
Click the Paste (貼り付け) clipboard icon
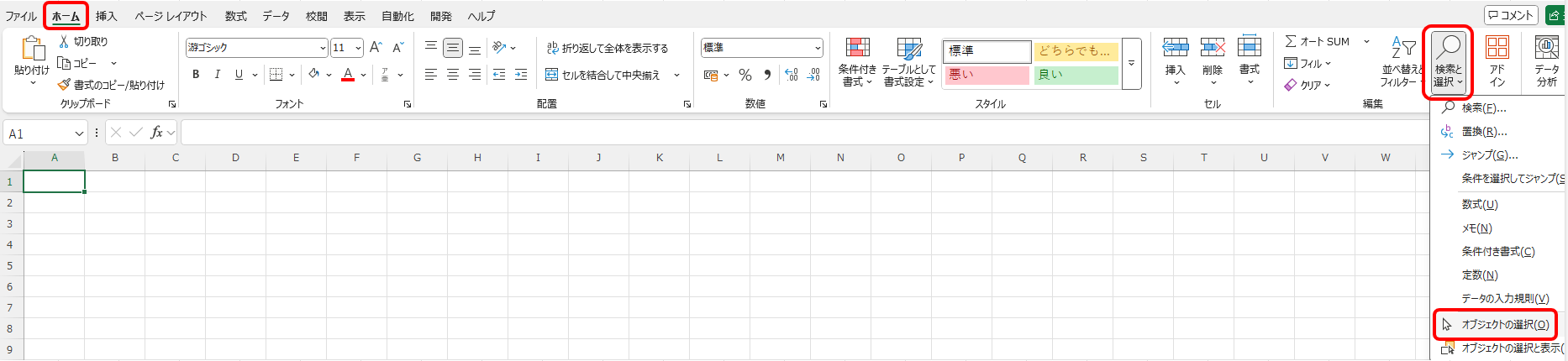[x=32, y=49]
